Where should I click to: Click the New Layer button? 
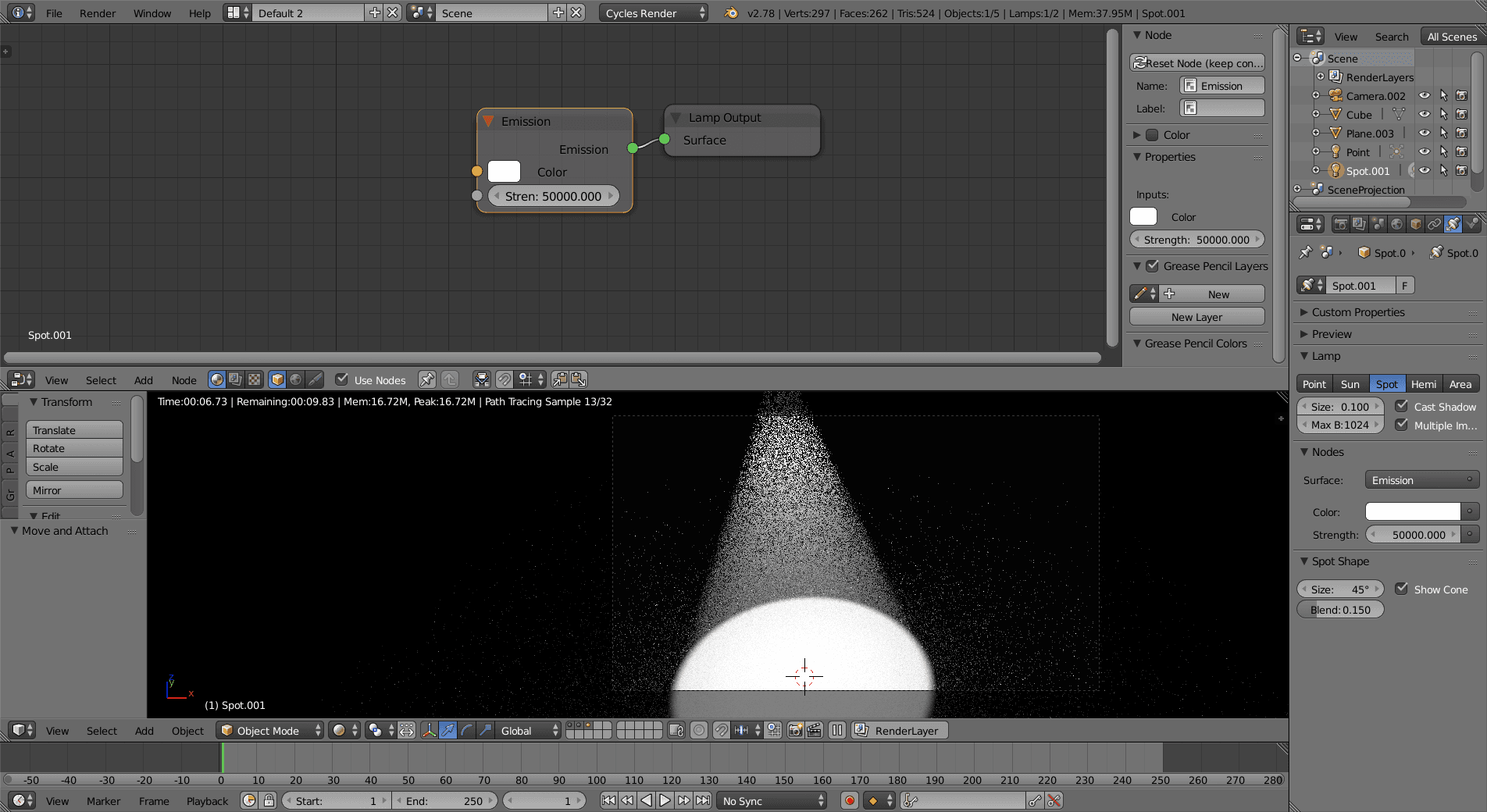pyautogui.click(x=1196, y=317)
